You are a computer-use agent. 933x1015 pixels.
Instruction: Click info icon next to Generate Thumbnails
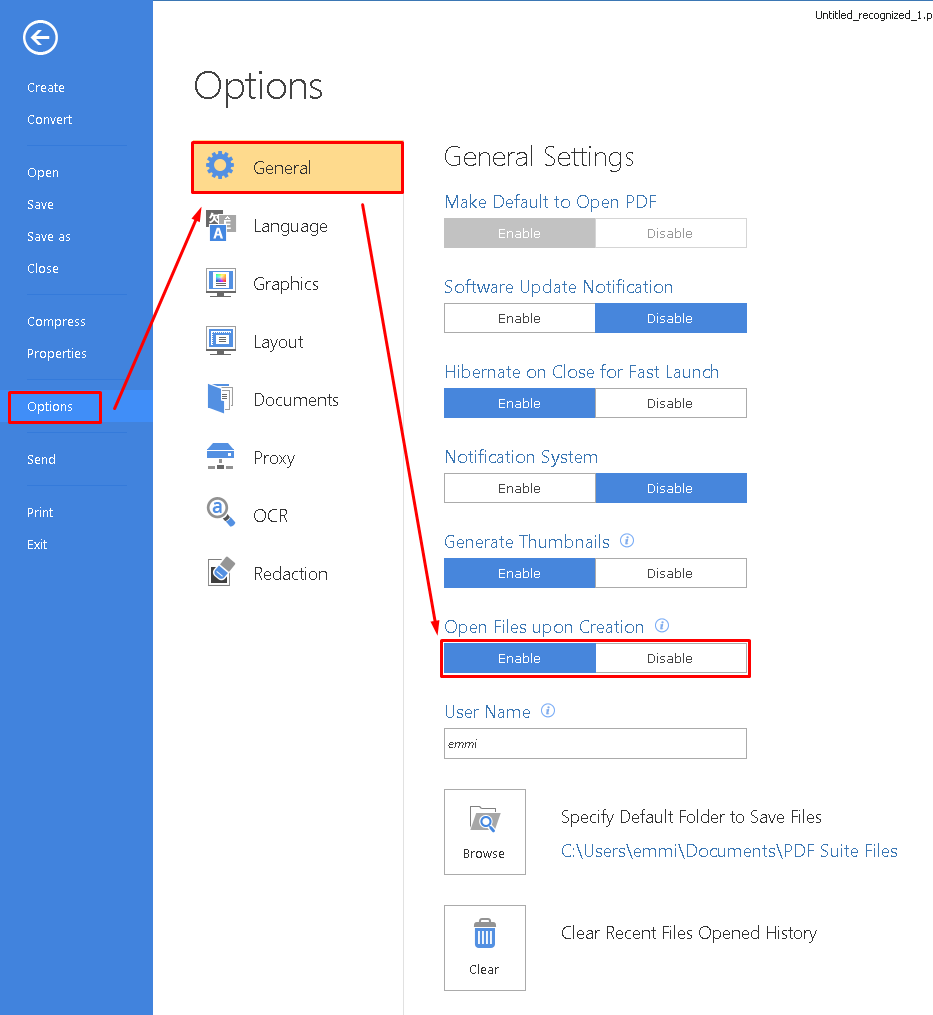[x=627, y=541]
